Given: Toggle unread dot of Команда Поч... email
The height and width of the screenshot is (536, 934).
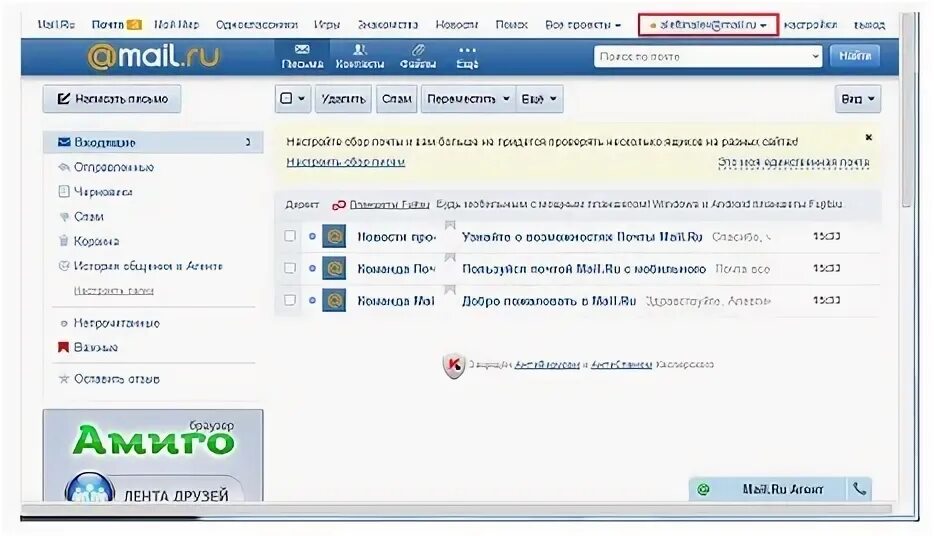Looking at the screenshot, I should point(312,269).
